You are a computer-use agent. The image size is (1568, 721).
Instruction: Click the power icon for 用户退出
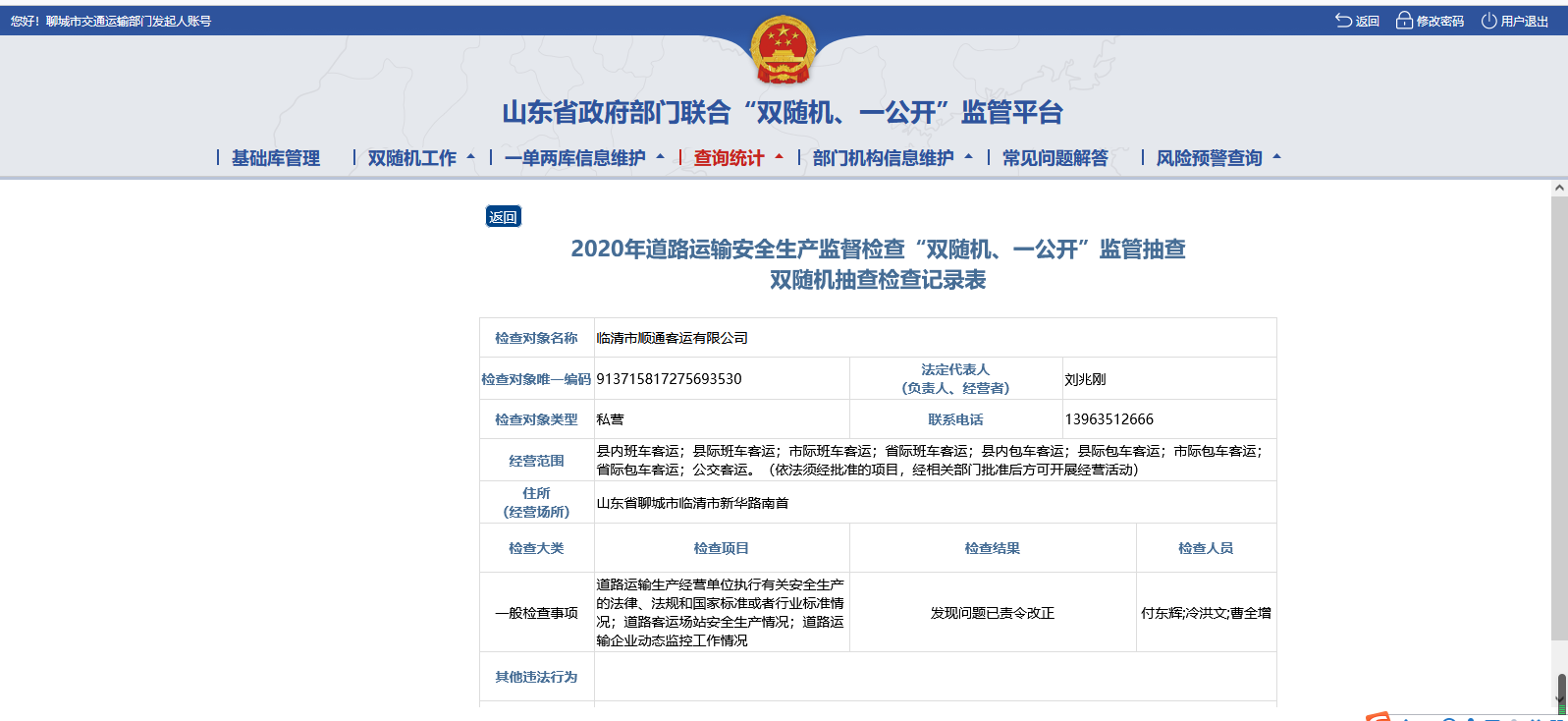[1488, 21]
